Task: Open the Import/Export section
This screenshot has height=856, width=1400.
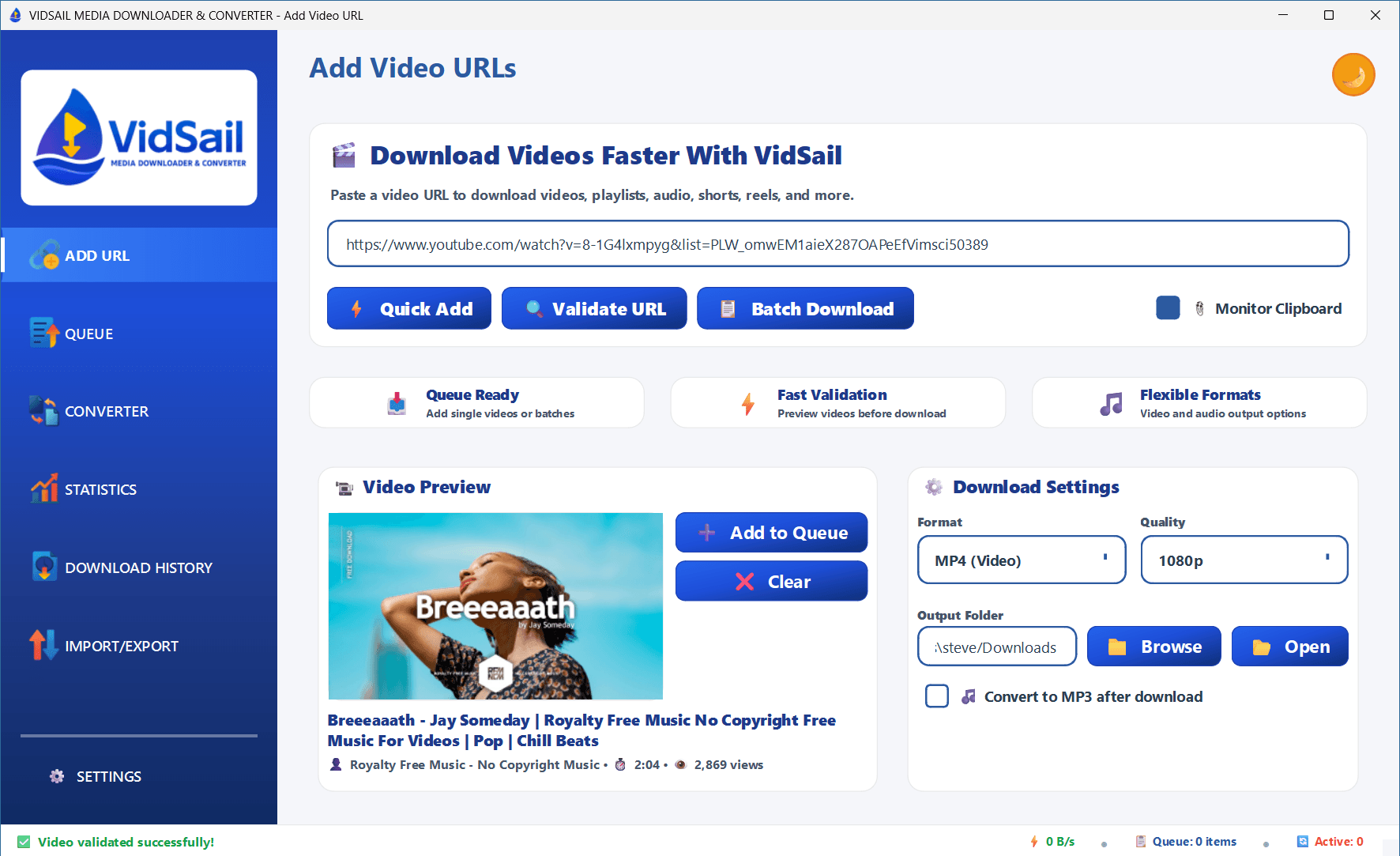Action: tap(139, 646)
